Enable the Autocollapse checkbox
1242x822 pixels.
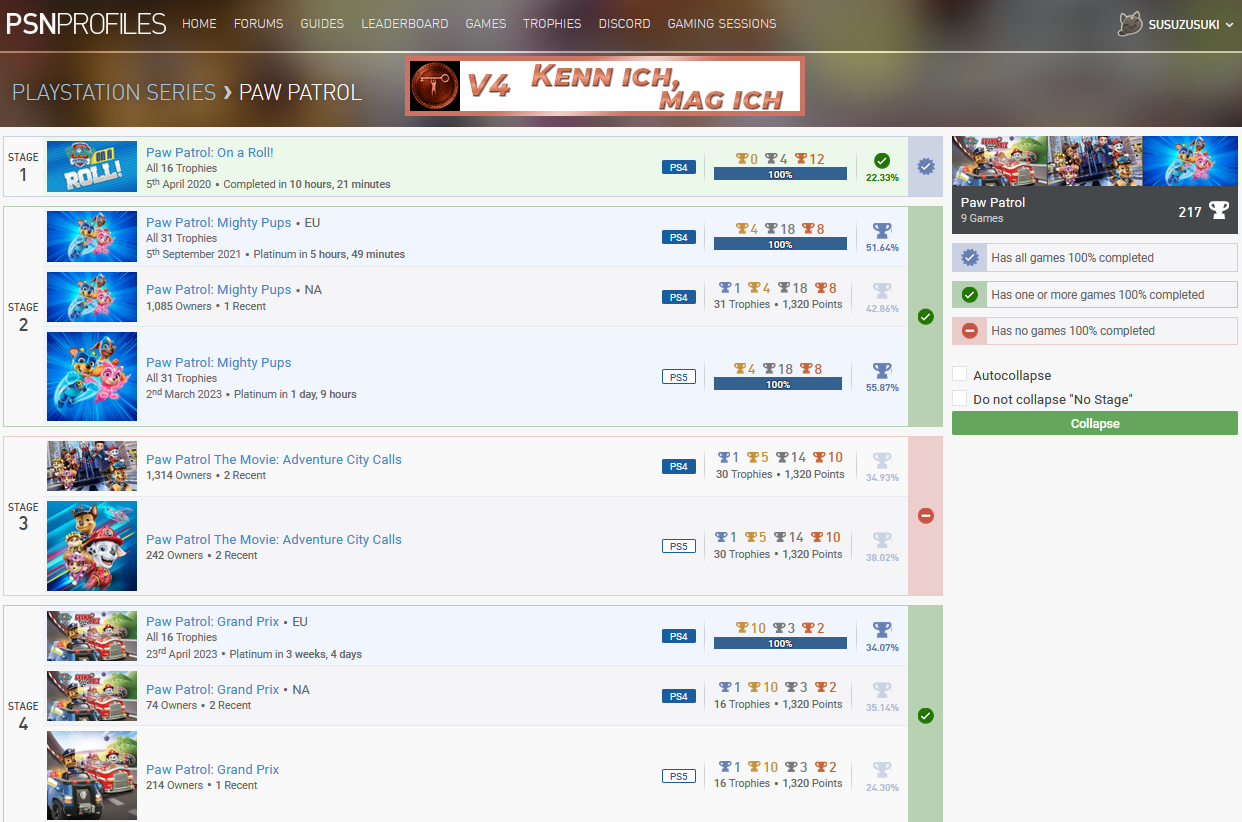pyautogui.click(x=960, y=375)
